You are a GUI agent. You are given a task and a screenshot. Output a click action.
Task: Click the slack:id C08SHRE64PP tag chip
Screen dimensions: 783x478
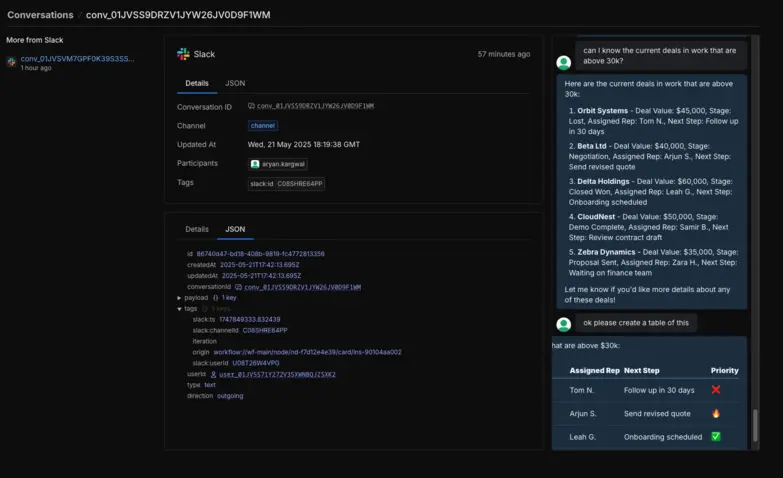[x=286, y=184]
